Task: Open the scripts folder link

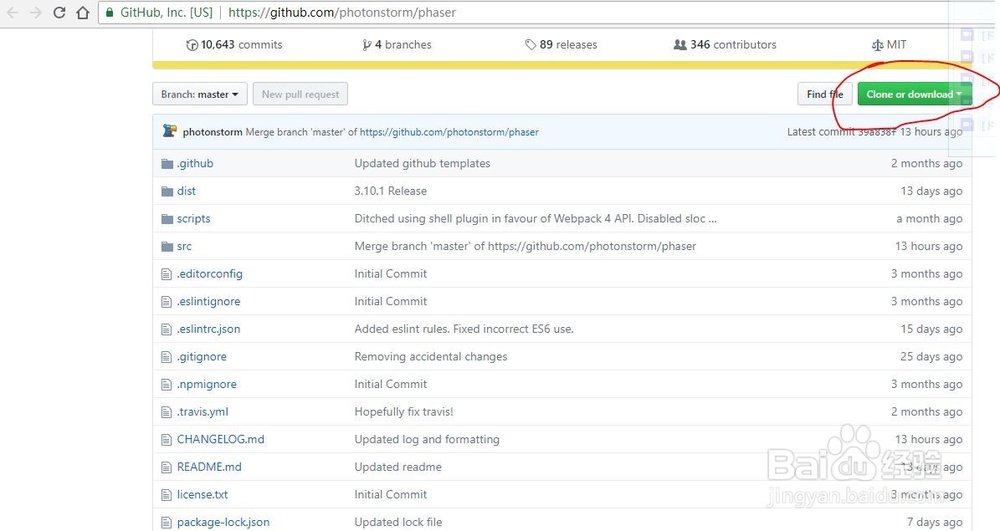Action: [193, 219]
